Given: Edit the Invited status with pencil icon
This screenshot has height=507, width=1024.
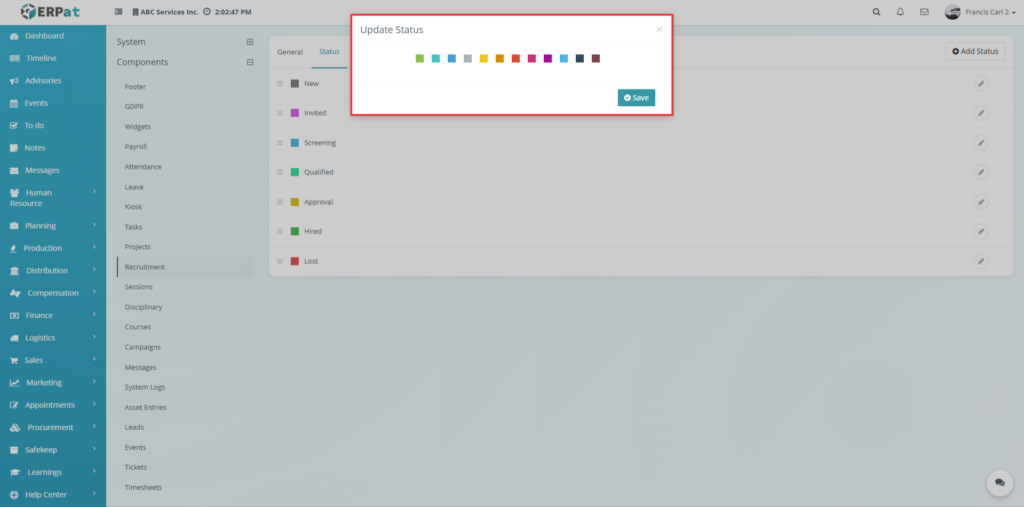Looking at the screenshot, I should coord(981,113).
